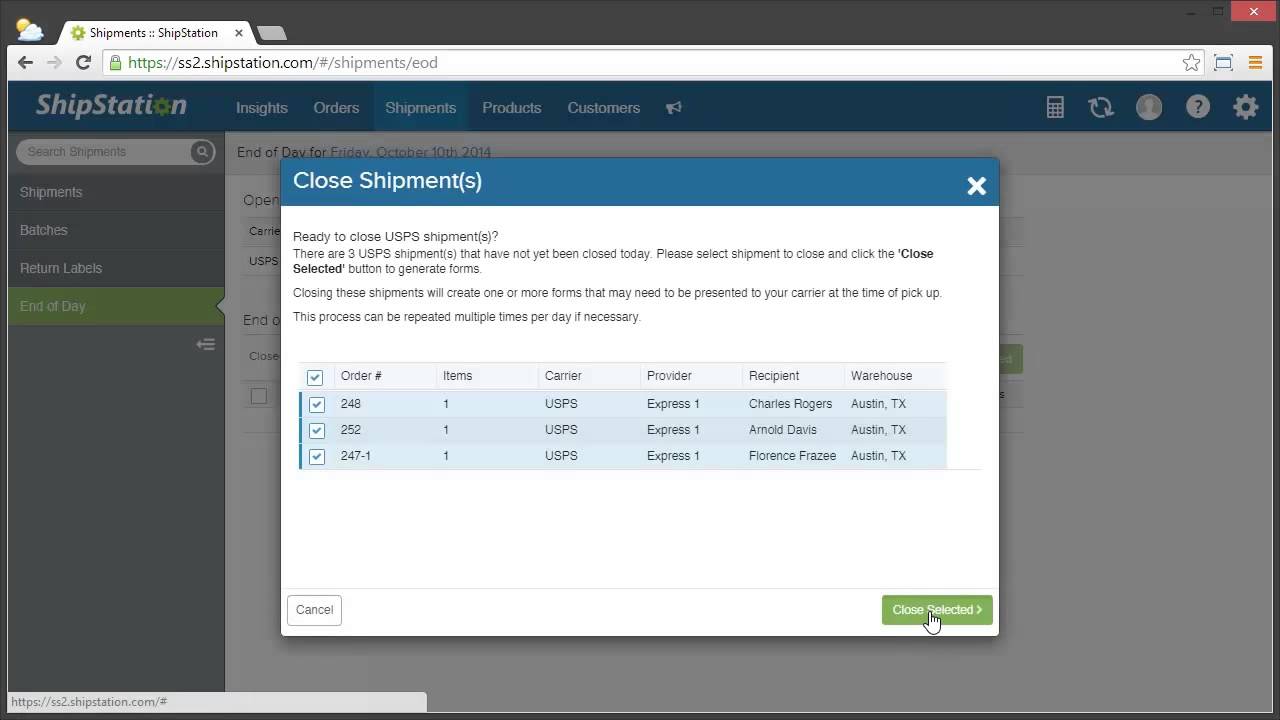
Task: Click recipient Charles Rogers cell
Action: (790, 404)
